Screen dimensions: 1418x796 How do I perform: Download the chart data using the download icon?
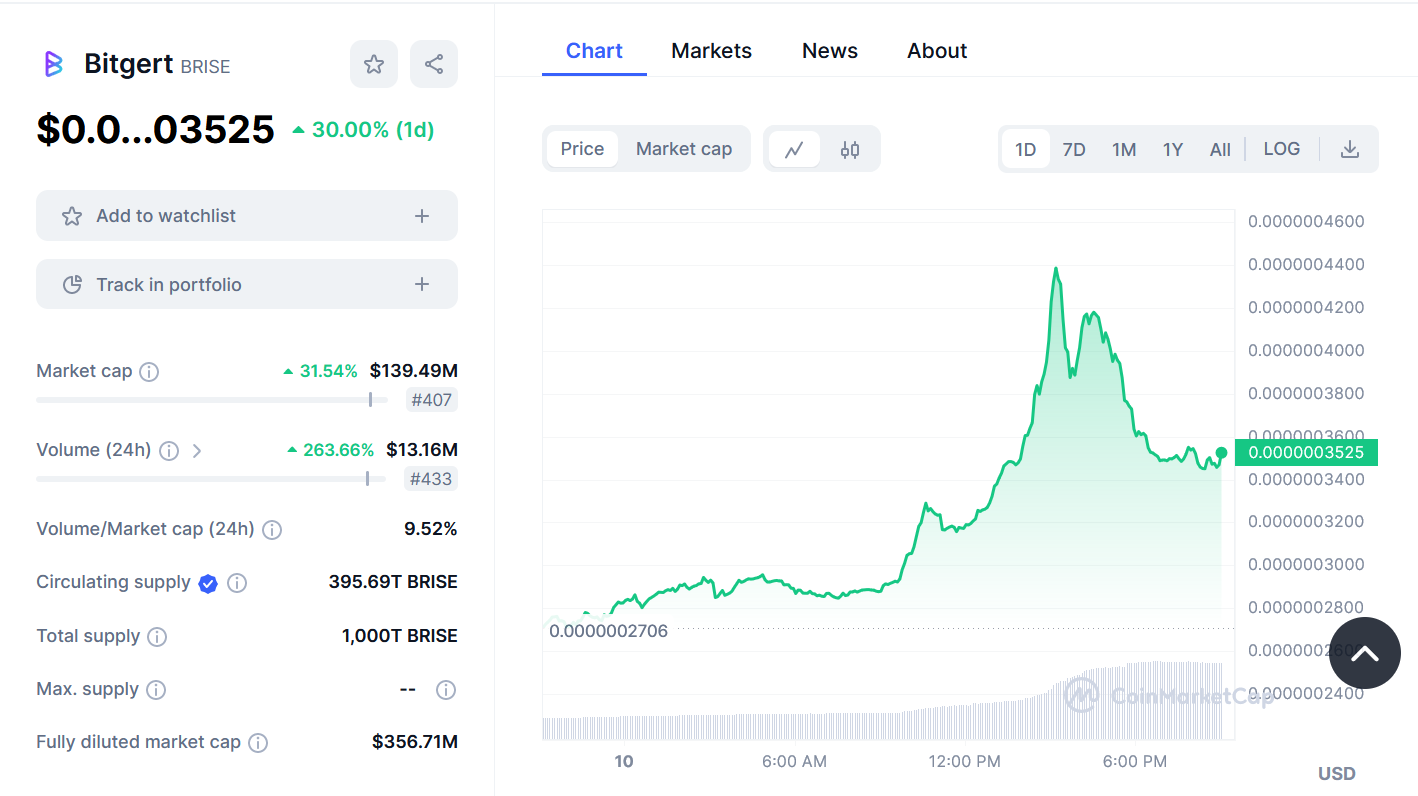coord(1350,149)
